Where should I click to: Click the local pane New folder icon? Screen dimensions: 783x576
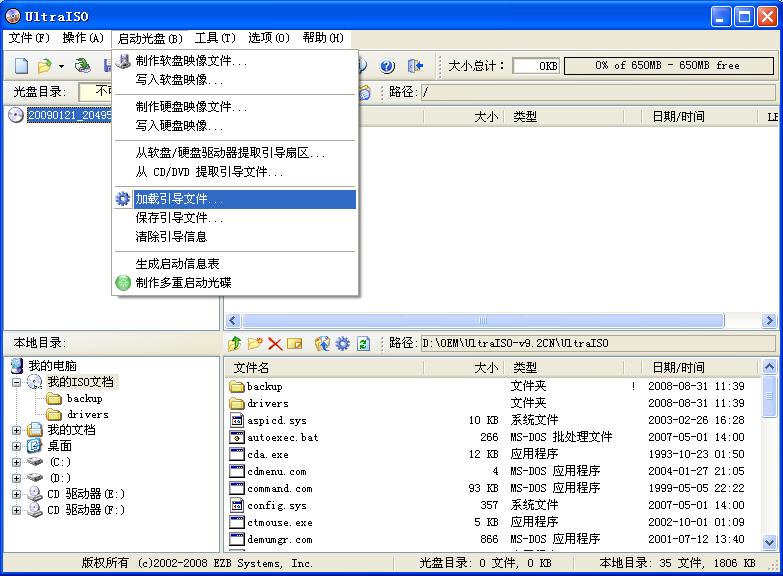255,344
